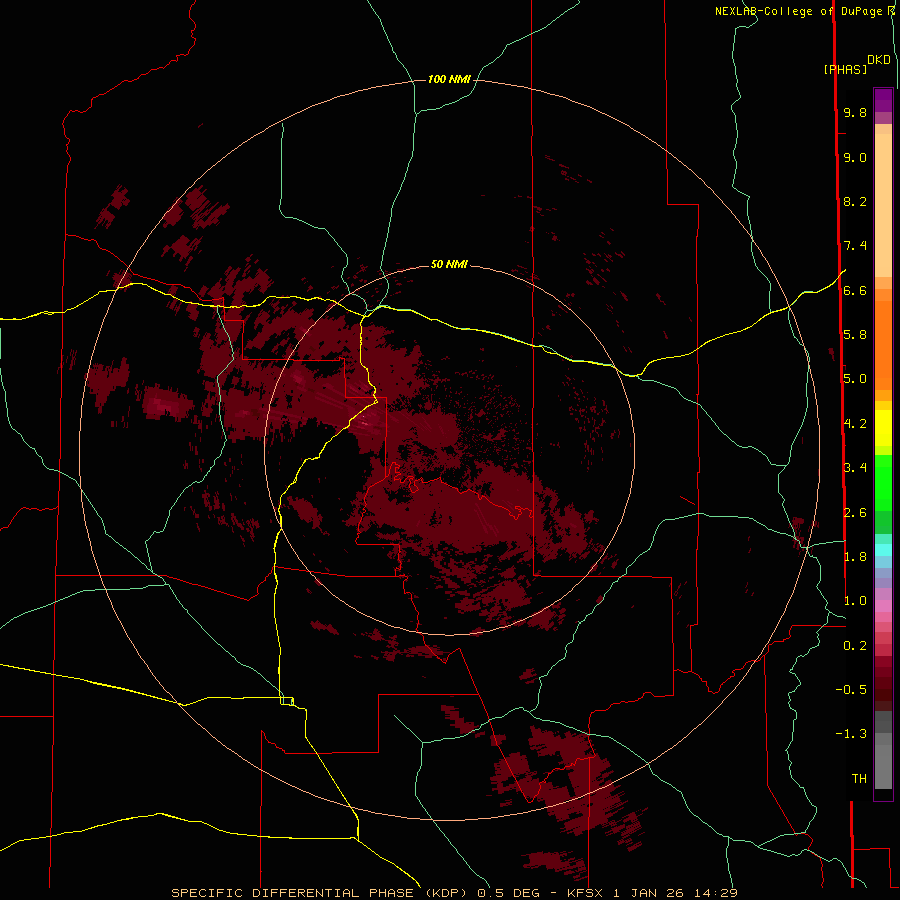Pick the yellow color bar segment
900x900 pixels.
(883, 428)
